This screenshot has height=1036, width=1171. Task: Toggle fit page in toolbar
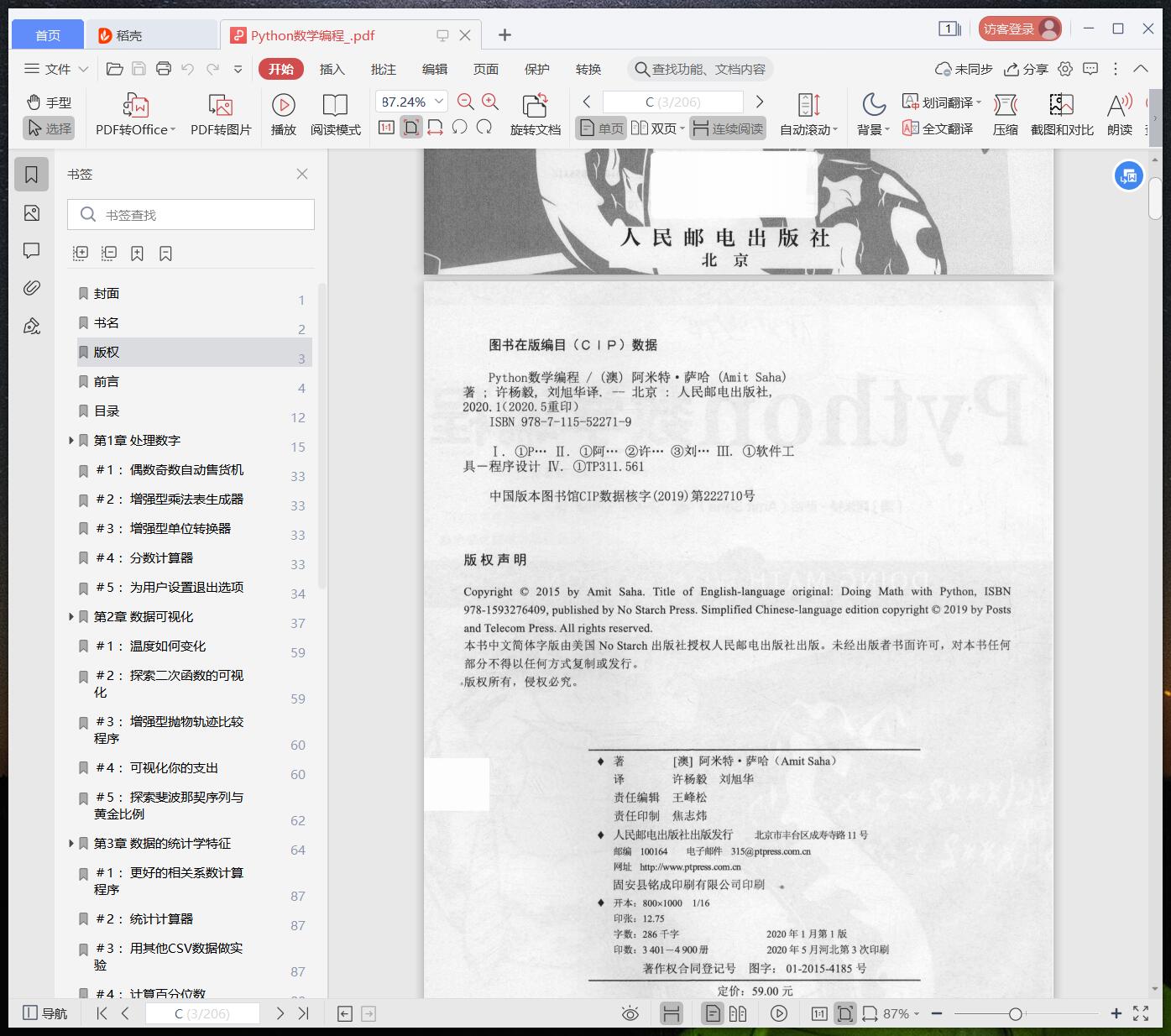click(x=411, y=128)
